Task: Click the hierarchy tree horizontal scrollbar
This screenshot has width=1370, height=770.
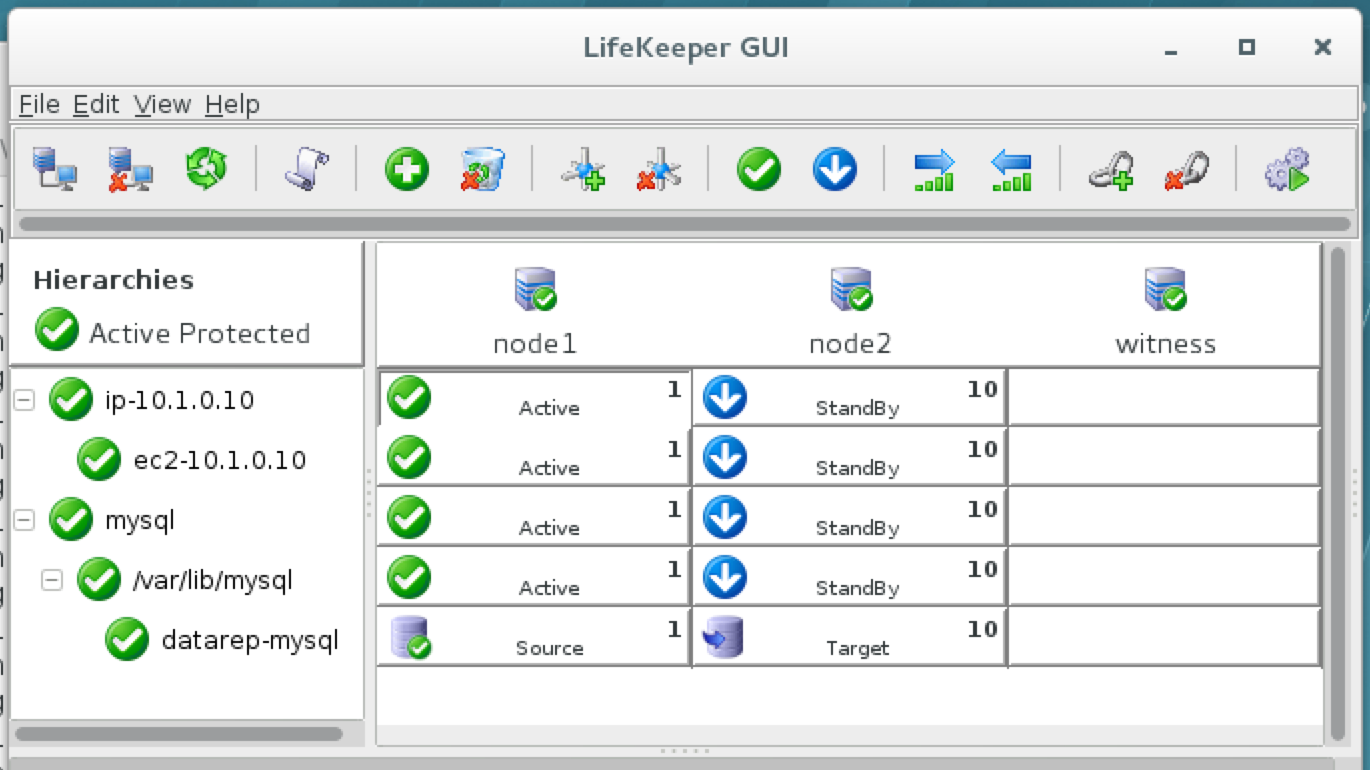Action: pos(179,733)
